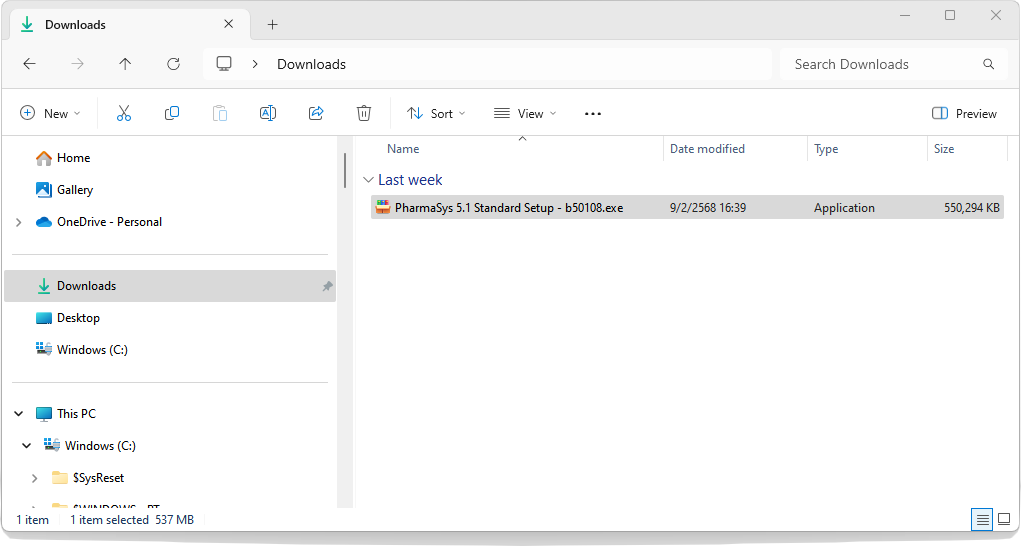1021x546 pixels.
Task: Collapse the Last week group
Action: tap(368, 180)
